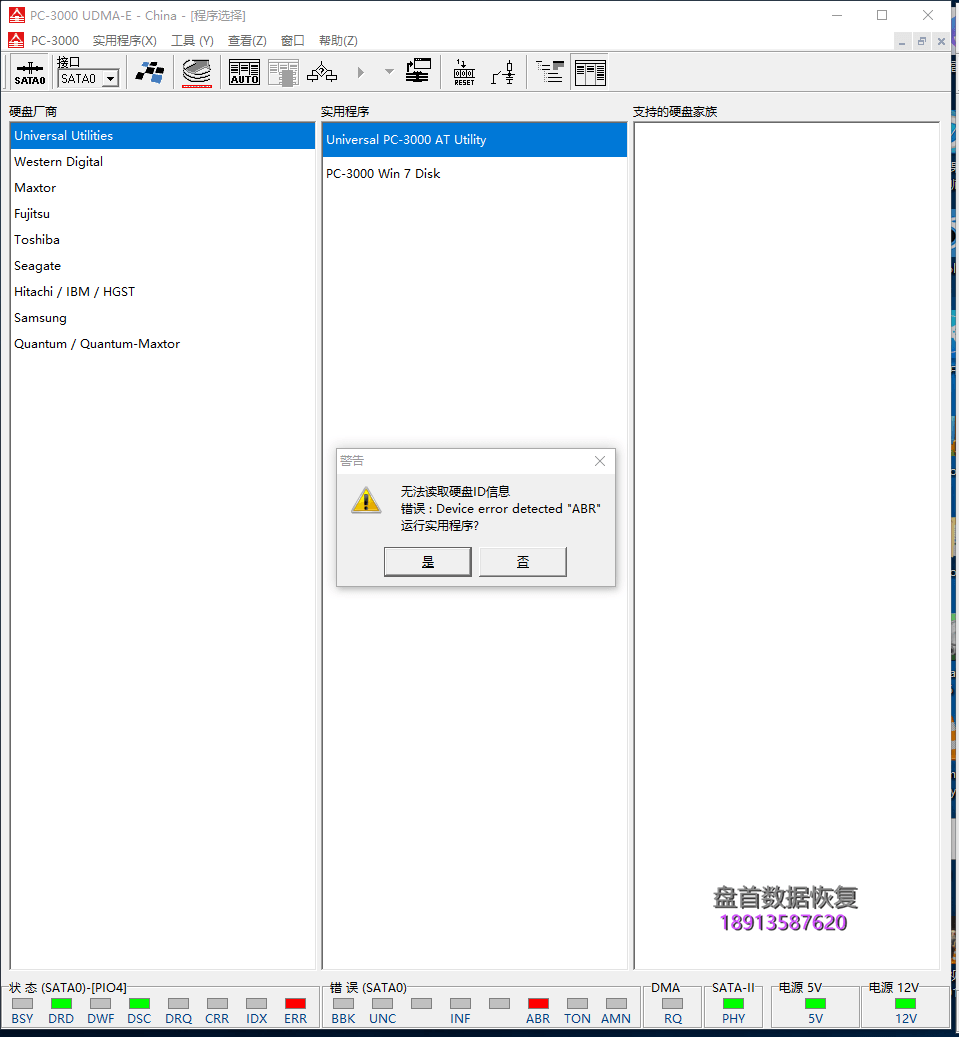Close the inner 程序选择 child window
This screenshot has width=959, height=1037.
(941, 42)
